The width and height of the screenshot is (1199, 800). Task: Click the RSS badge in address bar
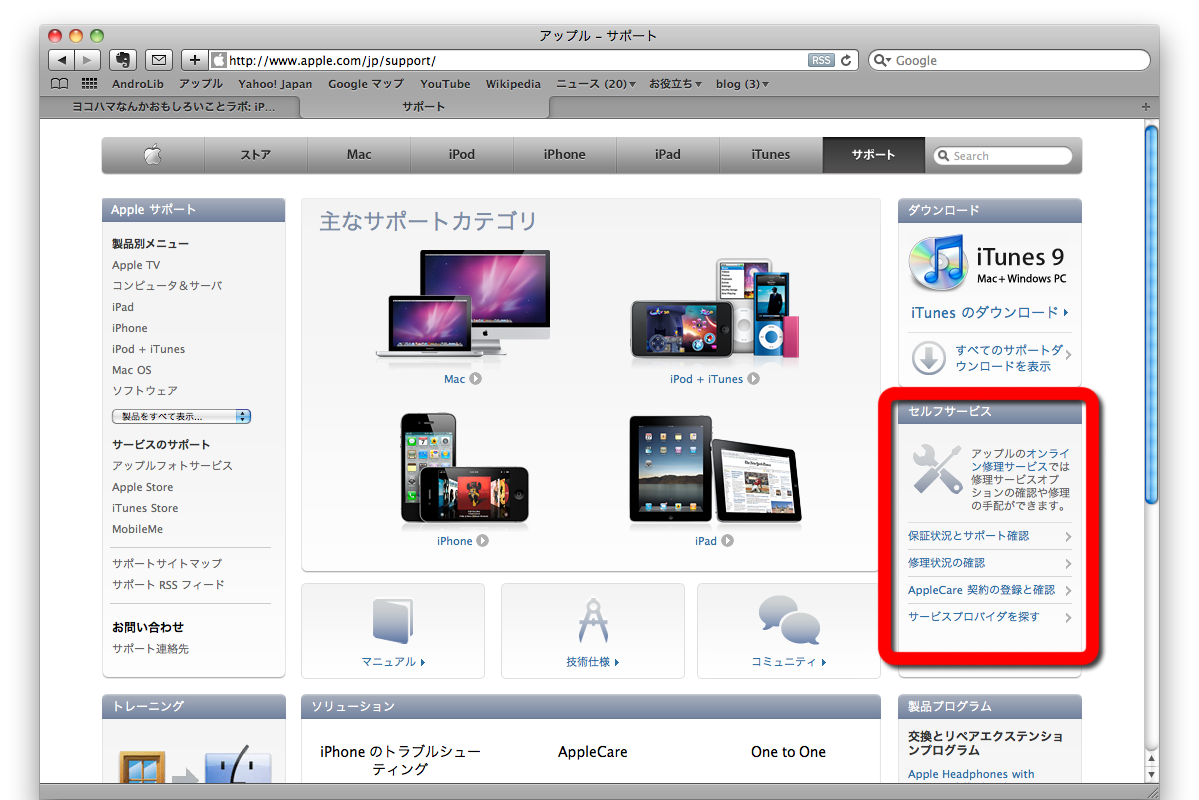(821, 60)
